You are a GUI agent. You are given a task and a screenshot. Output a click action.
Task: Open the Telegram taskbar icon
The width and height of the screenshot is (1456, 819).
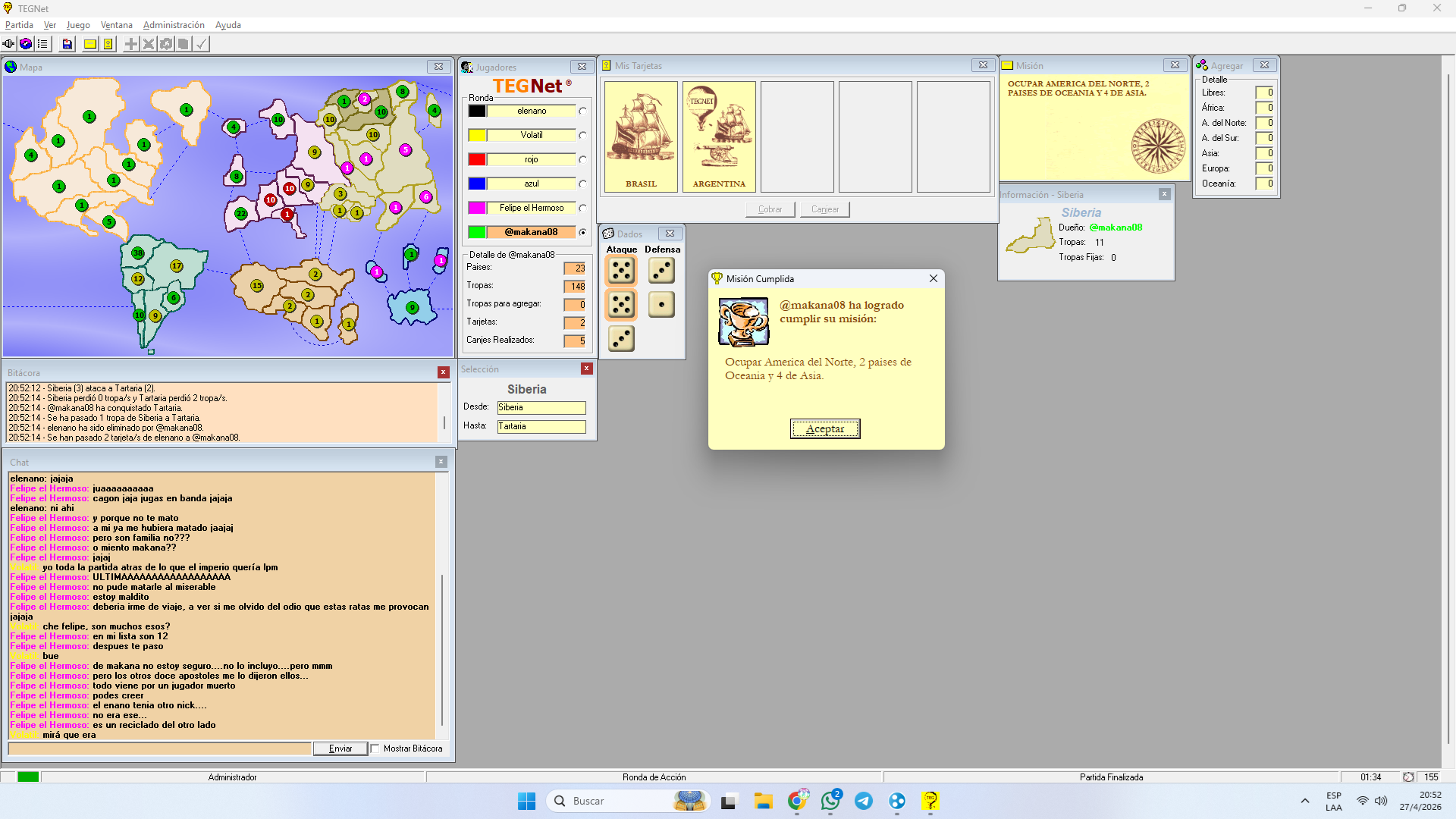864,801
